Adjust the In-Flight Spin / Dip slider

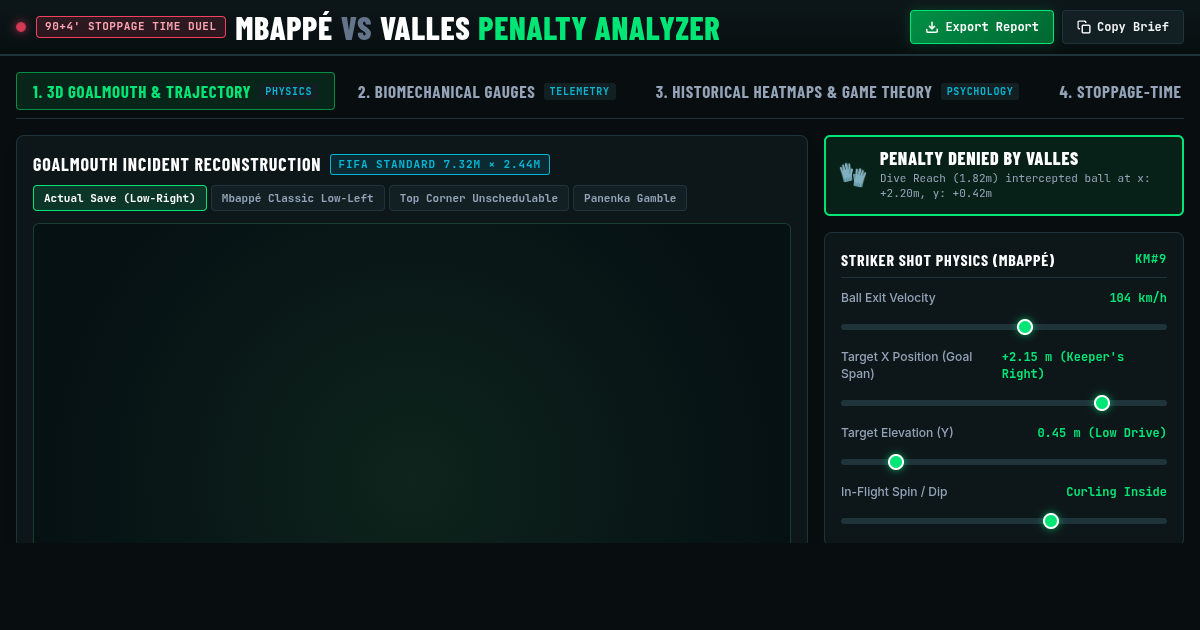click(1004, 521)
